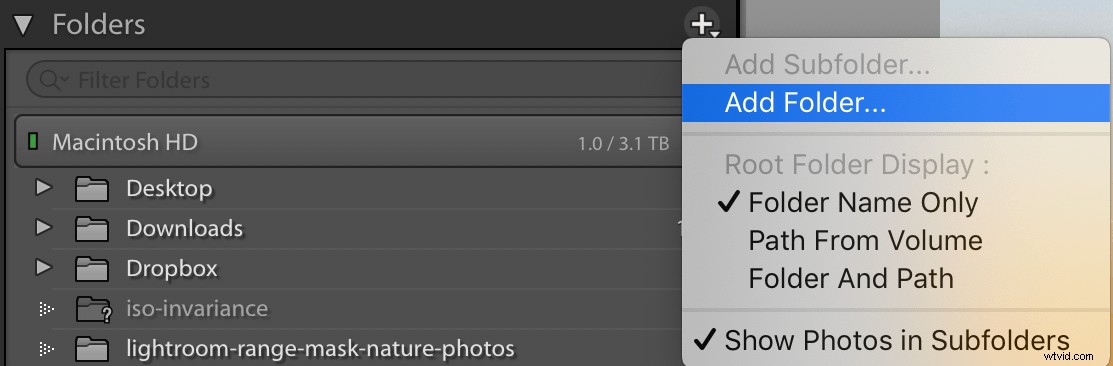Click the green Macintosh HD volume indicator
1113x366 pixels.
point(33,143)
